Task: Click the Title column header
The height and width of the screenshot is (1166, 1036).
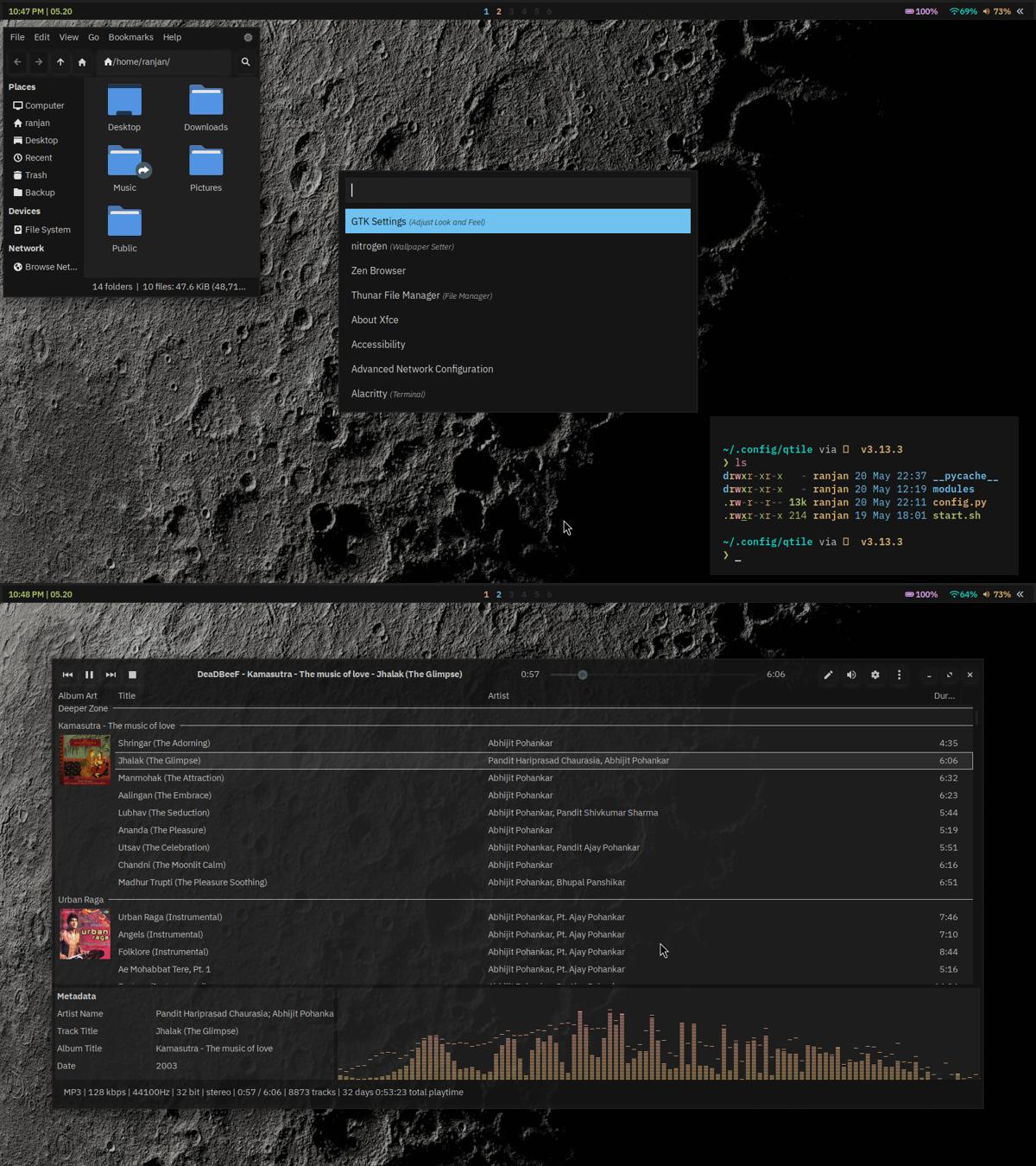Action: click(x=127, y=696)
